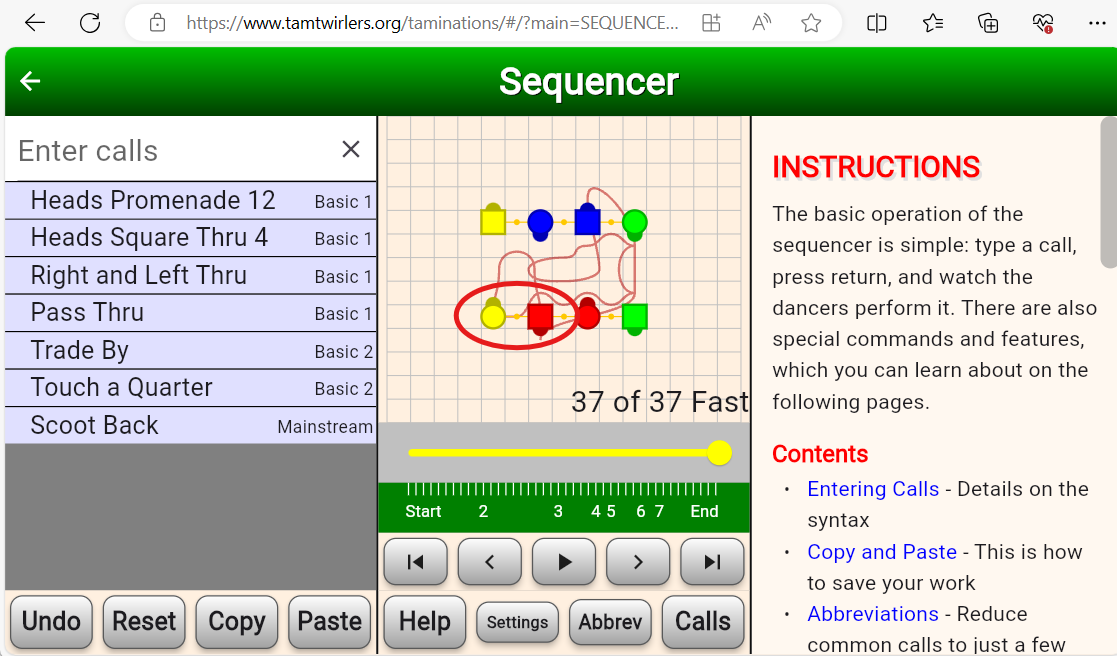
Task: Click the yellow animation progress track
Action: 563,453
